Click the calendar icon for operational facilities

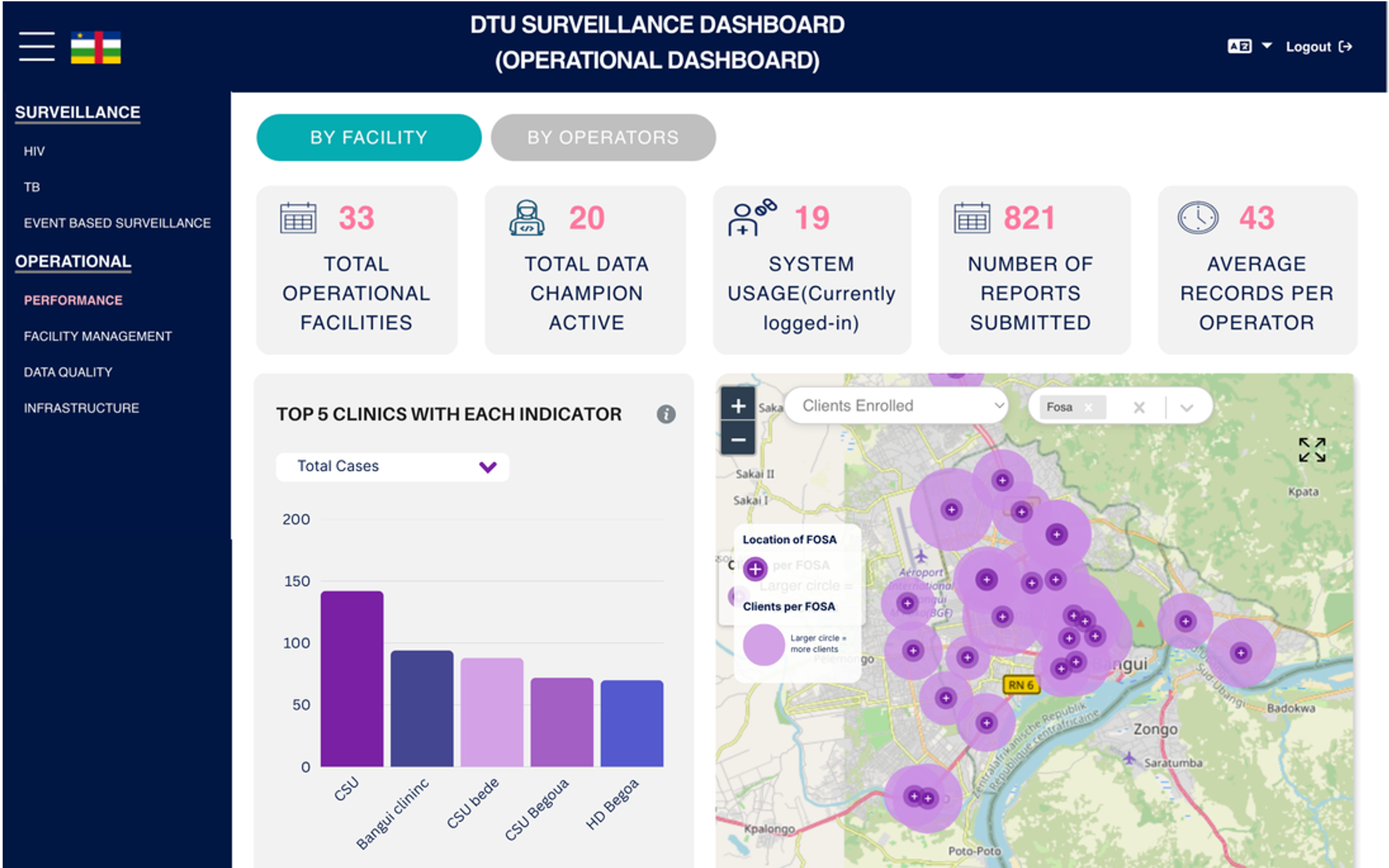pos(298,218)
